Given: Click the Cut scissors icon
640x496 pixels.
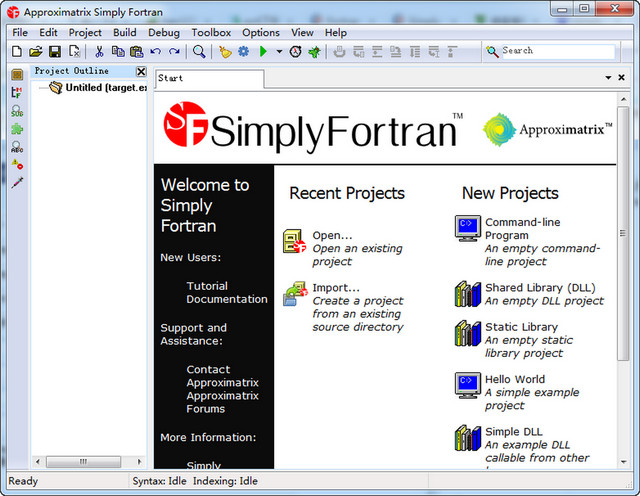Looking at the screenshot, I should coord(99,51).
